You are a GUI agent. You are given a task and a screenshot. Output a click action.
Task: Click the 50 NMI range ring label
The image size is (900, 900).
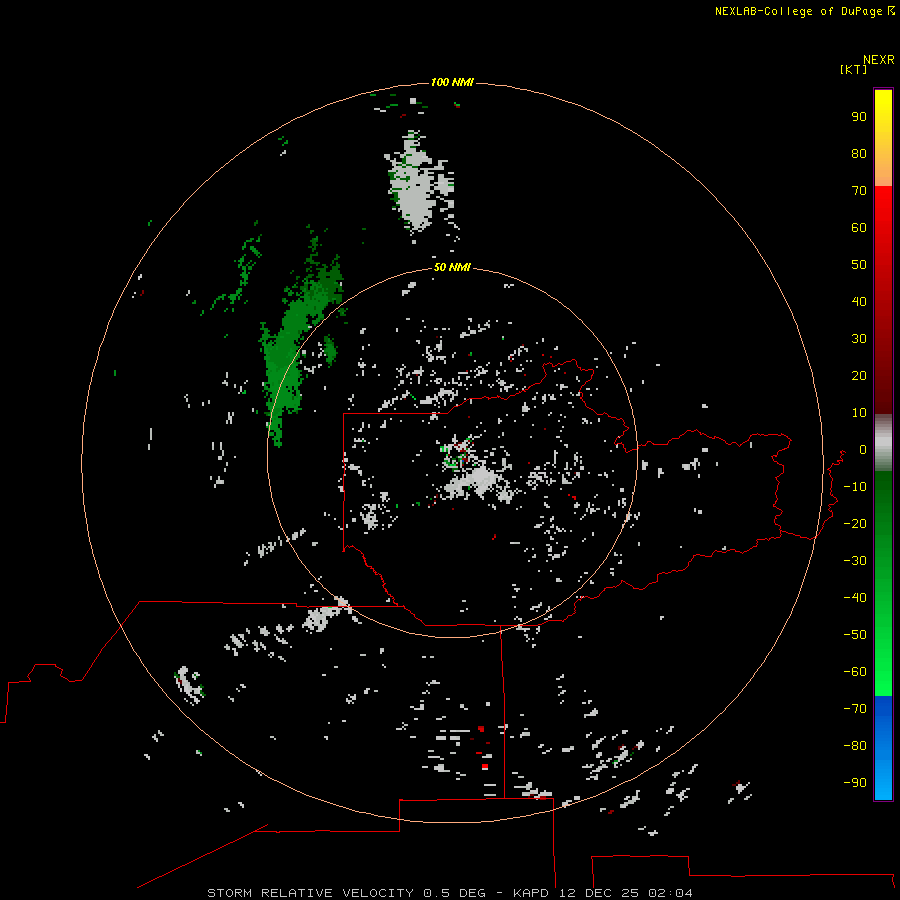click(452, 267)
